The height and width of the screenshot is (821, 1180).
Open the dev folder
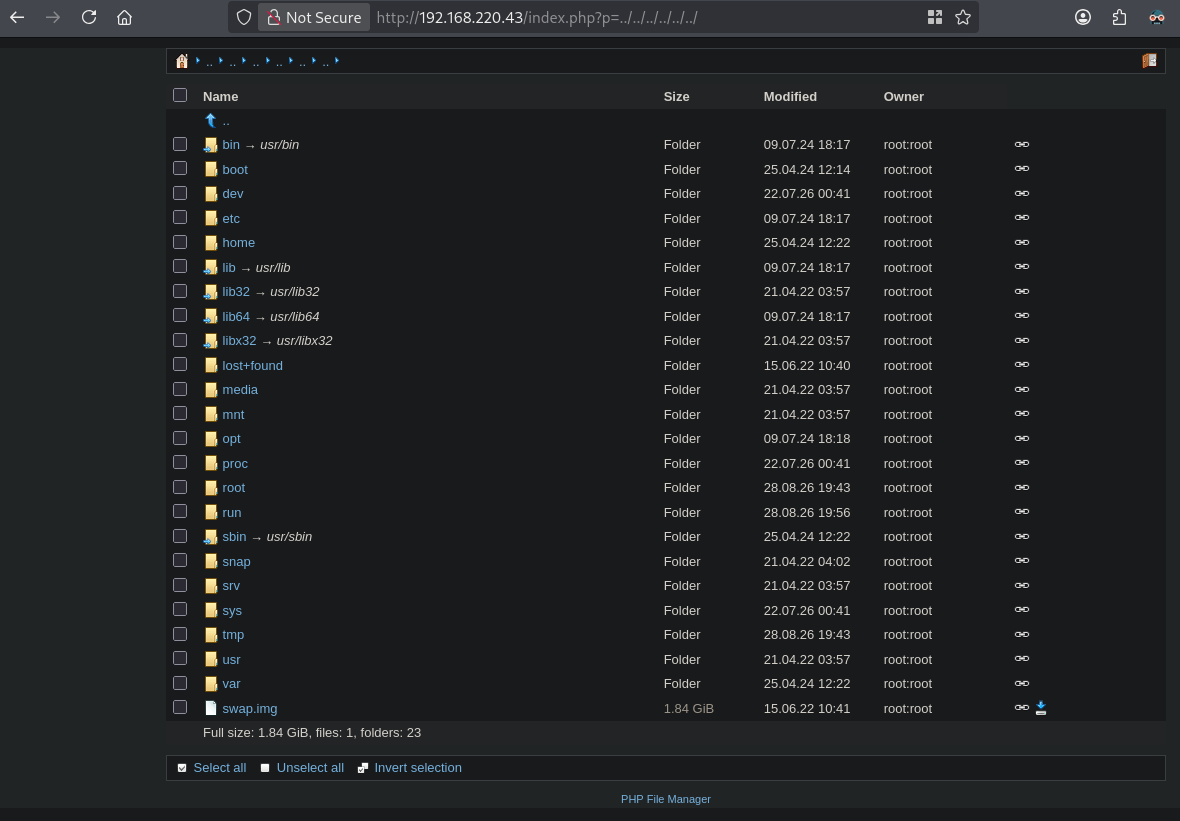233,193
